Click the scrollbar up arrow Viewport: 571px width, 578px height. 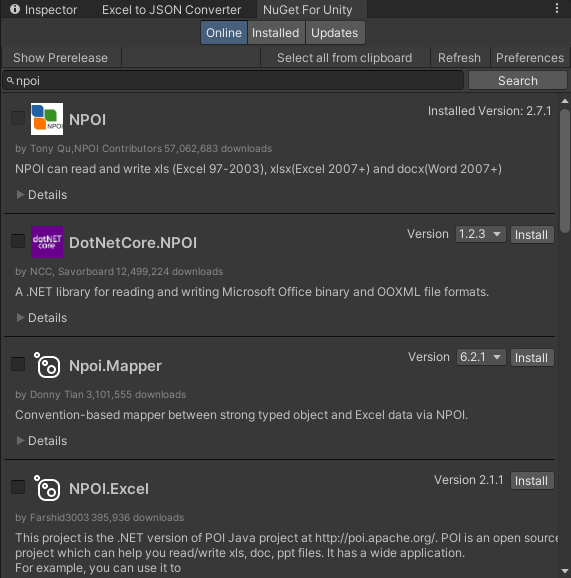[x=565, y=101]
